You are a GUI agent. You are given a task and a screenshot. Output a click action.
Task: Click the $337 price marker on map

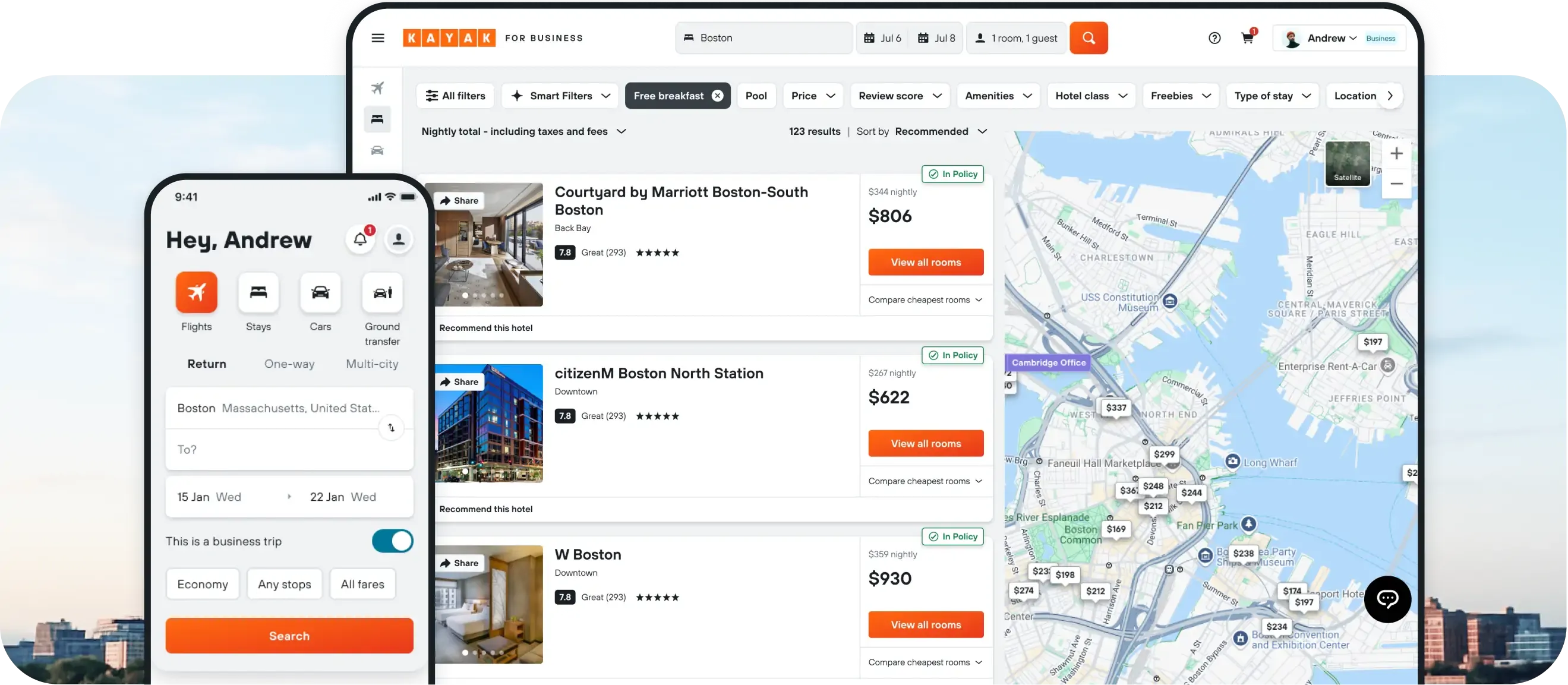point(1116,408)
